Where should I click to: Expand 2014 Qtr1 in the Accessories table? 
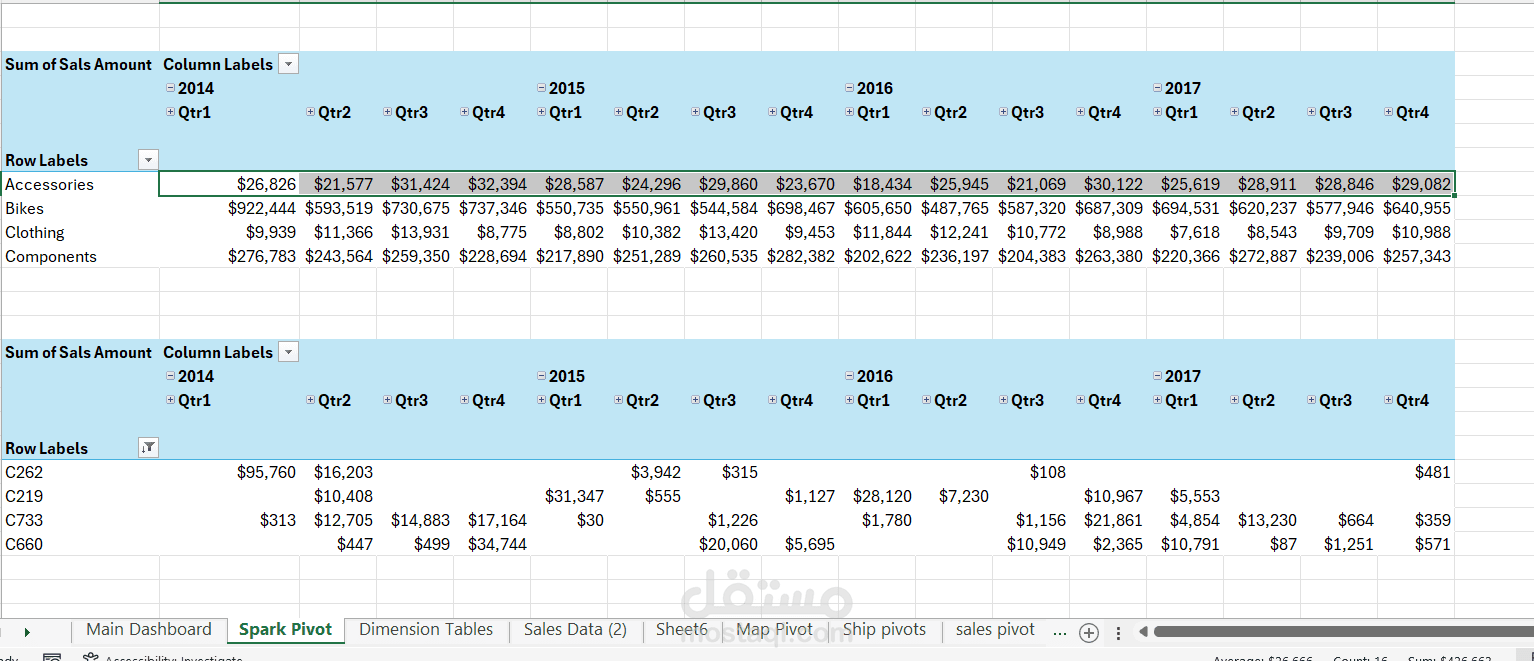point(170,112)
